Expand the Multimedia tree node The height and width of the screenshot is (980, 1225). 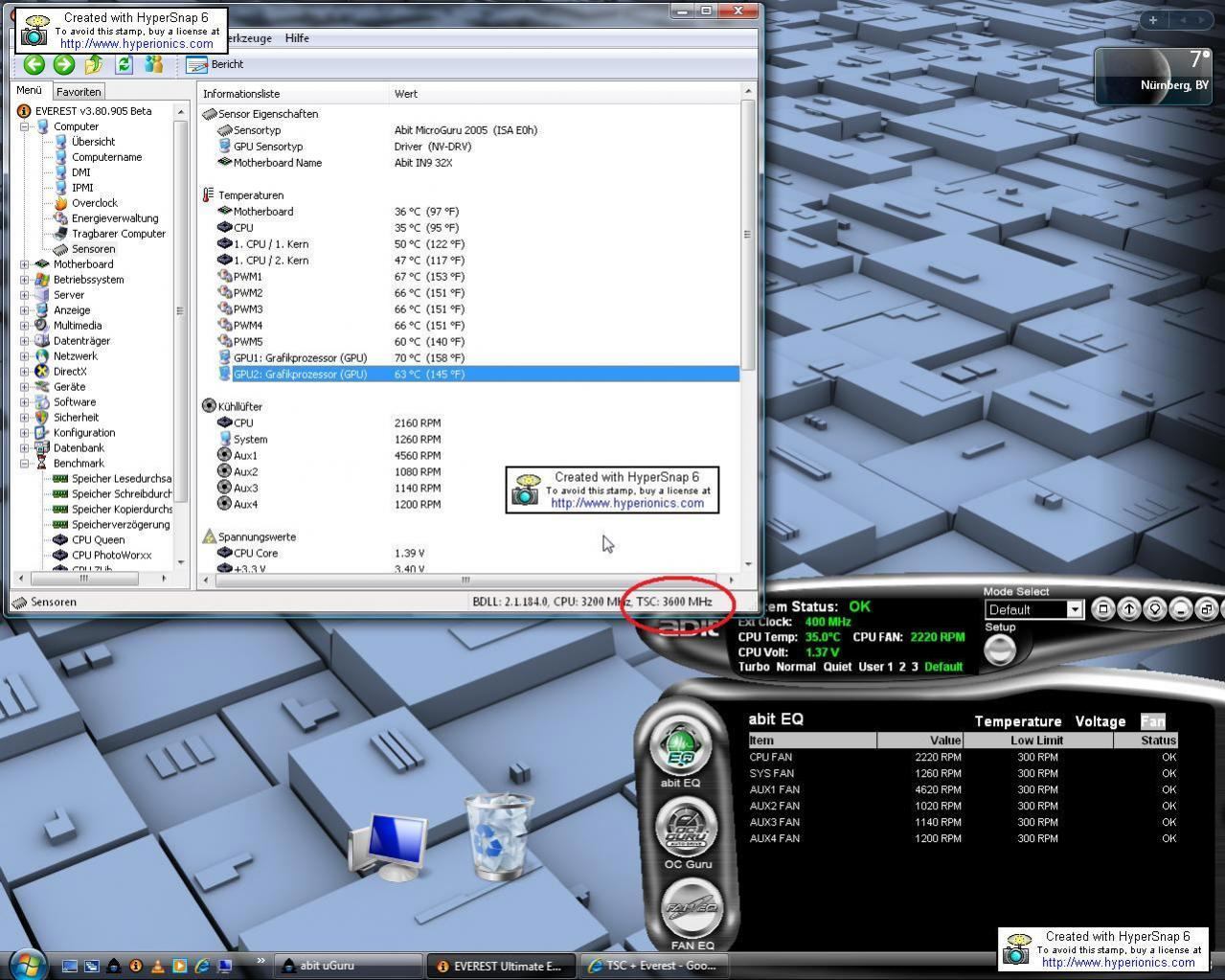tap(24, 326)
